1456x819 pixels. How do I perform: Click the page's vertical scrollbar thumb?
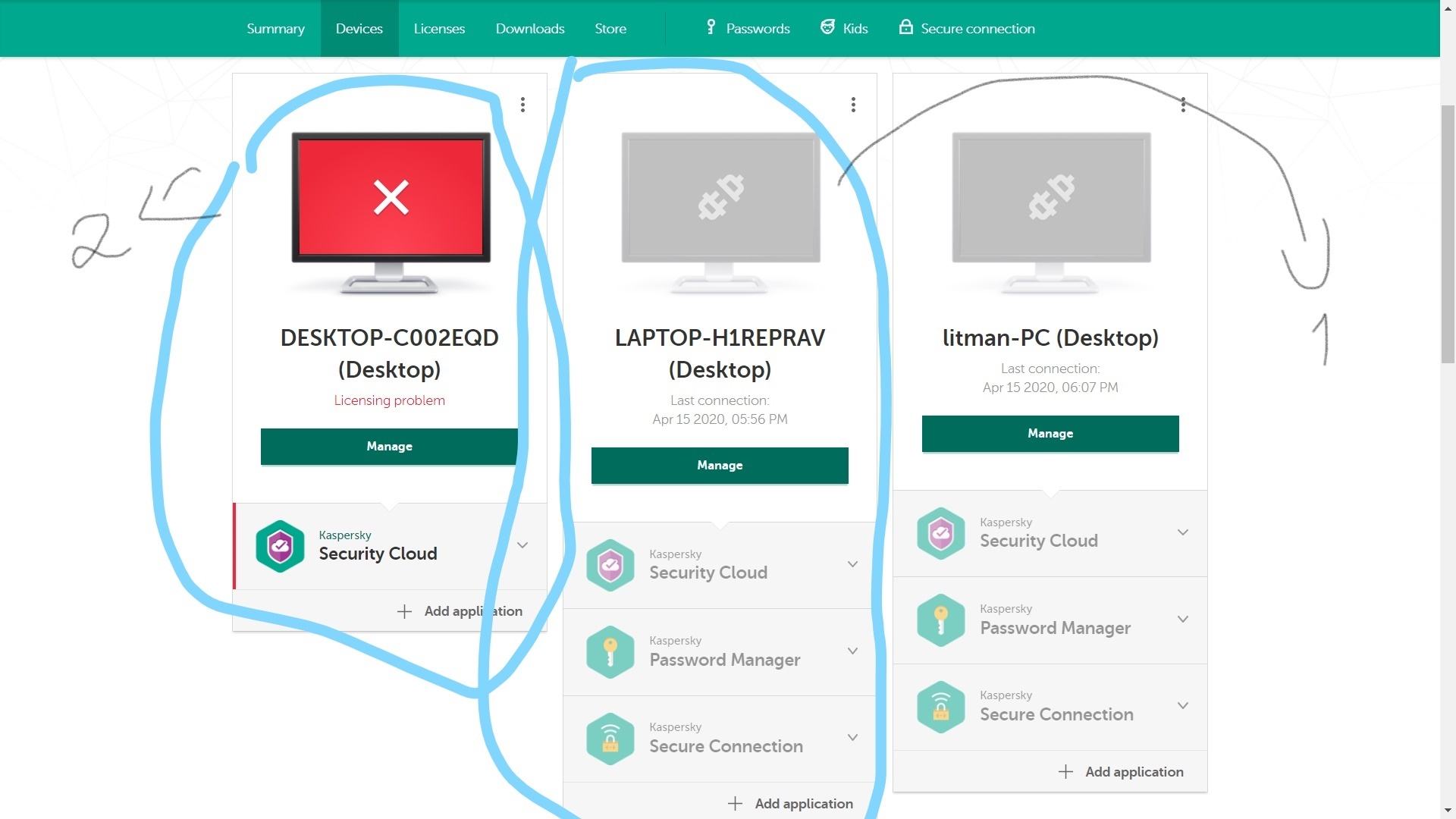pos(1448,235)
